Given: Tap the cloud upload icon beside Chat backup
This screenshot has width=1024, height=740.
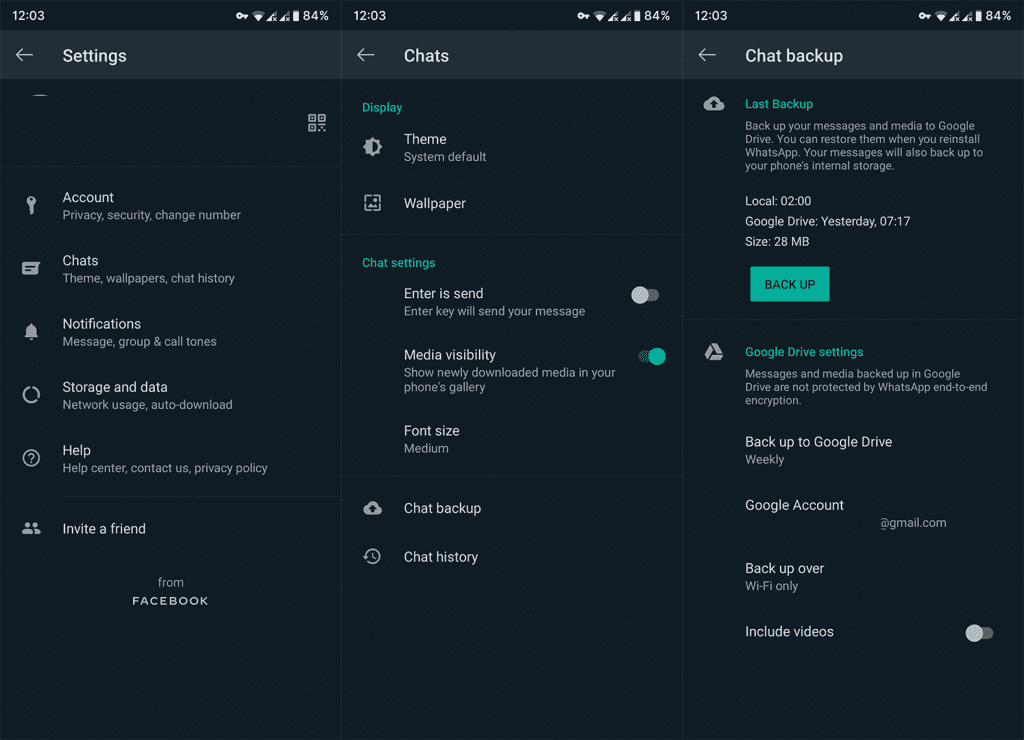Looking at the screenshot, I should pyautogui.click(x=372, y=507).
